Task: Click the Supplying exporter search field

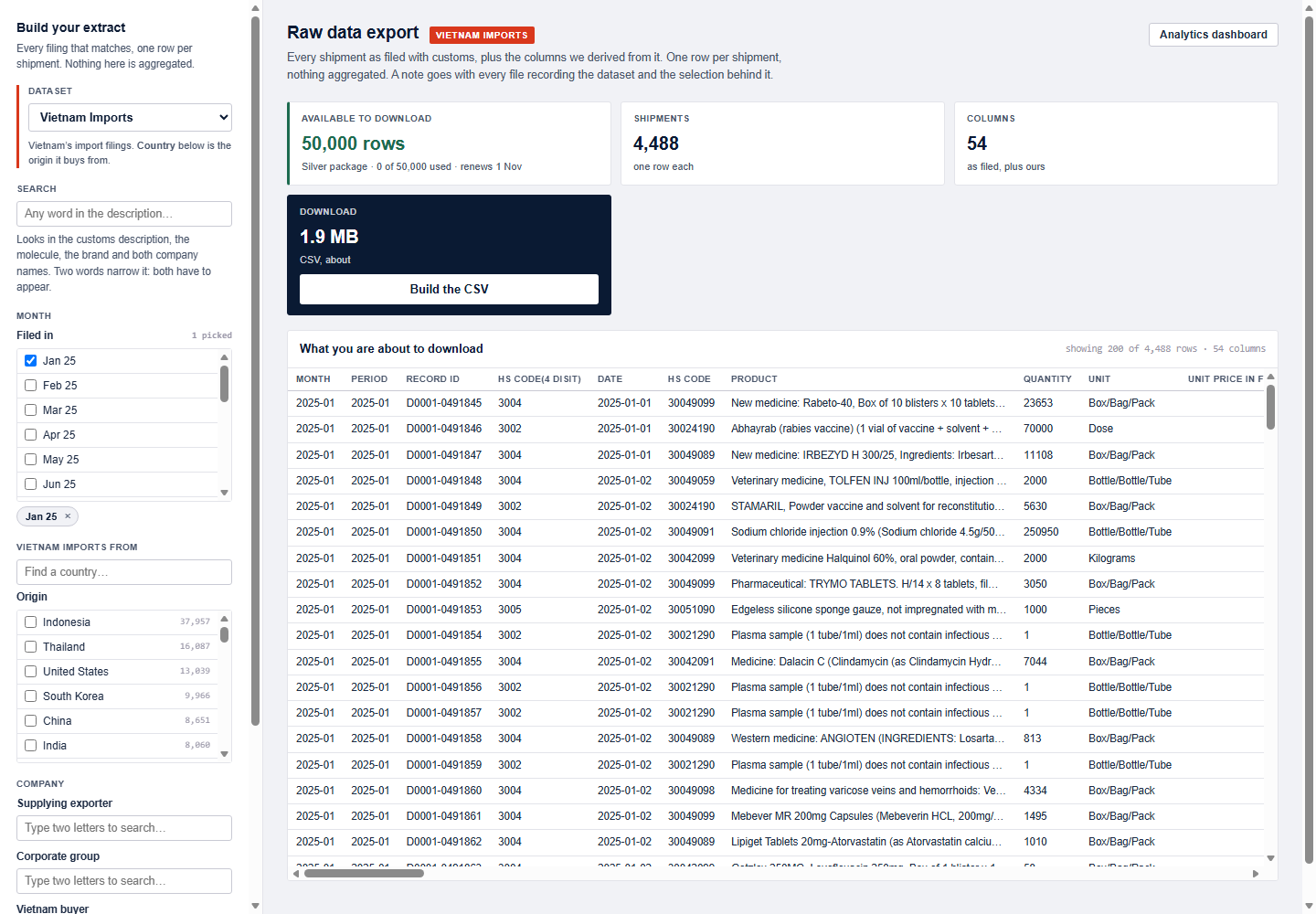Action: point(124,828)
